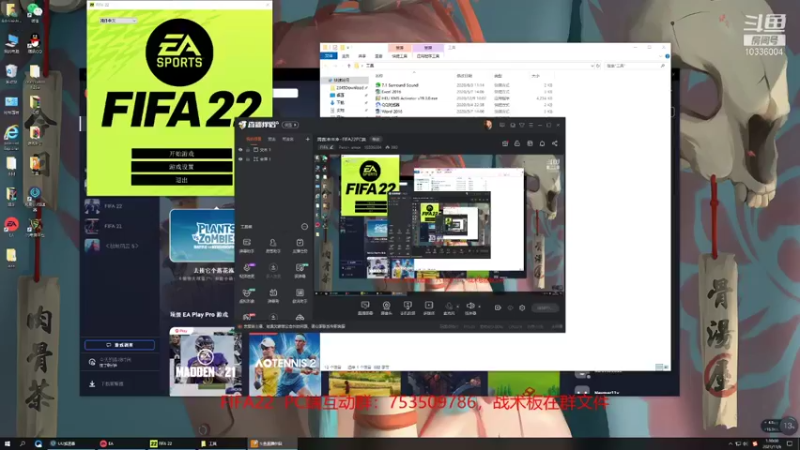The image size is (800, 450).
Task: Sort Explorer files by the date modified column
Action: click(x=464, y=76)
